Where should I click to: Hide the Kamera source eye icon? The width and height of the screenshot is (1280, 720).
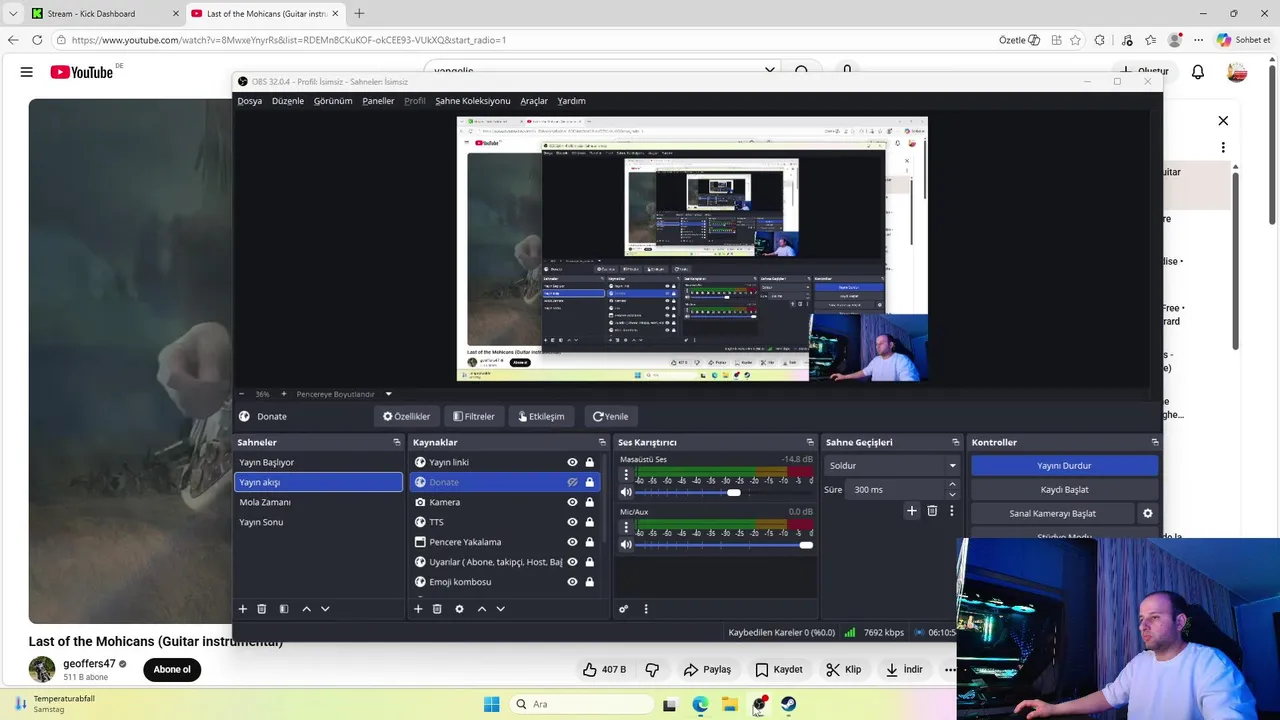pos(572,502)
